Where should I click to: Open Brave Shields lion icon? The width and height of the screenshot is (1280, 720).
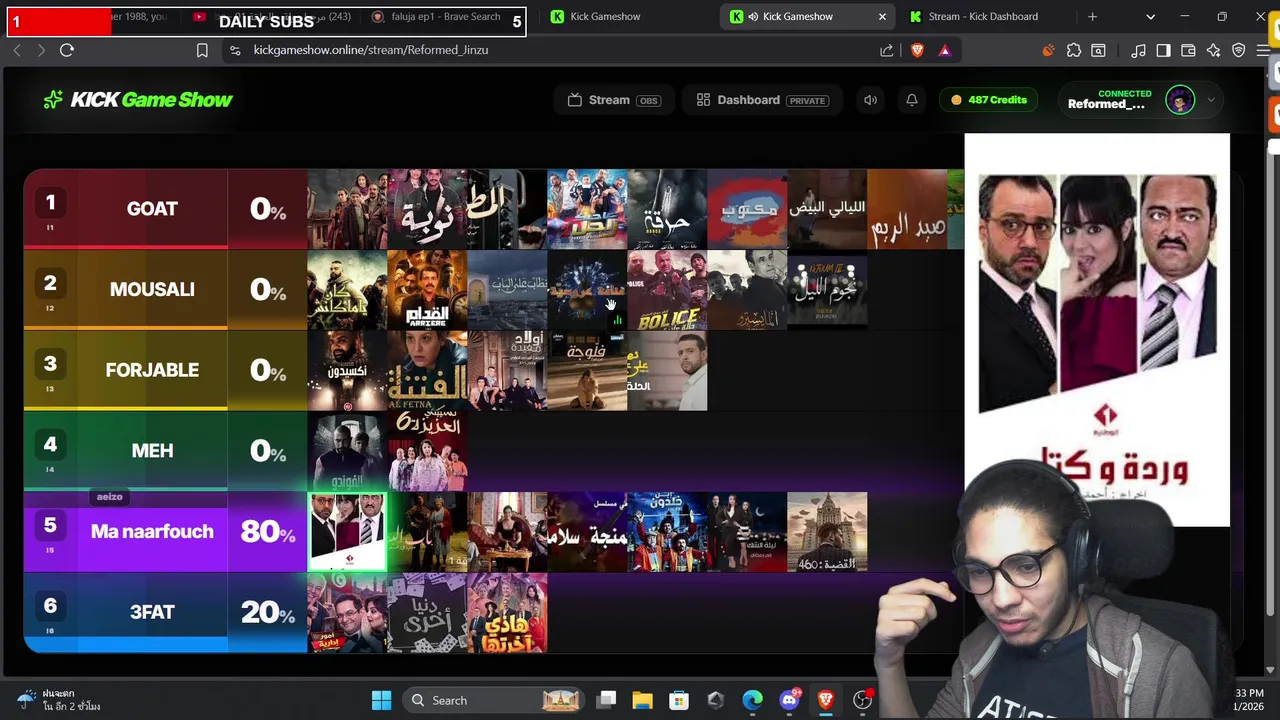917,50
